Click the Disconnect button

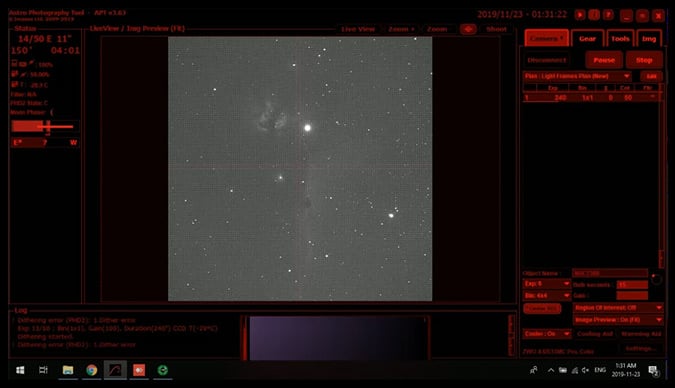click(547, 60)
